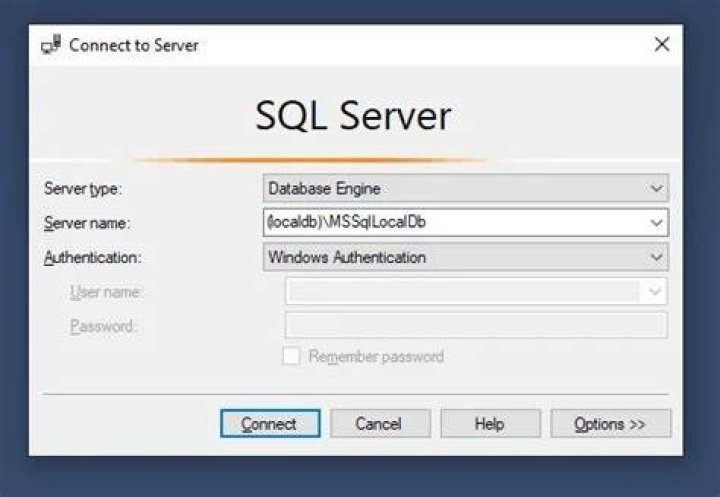The height and width of the screenshot is (497, 720).
Task: Click the Cancel button
Action: point(380,424)
